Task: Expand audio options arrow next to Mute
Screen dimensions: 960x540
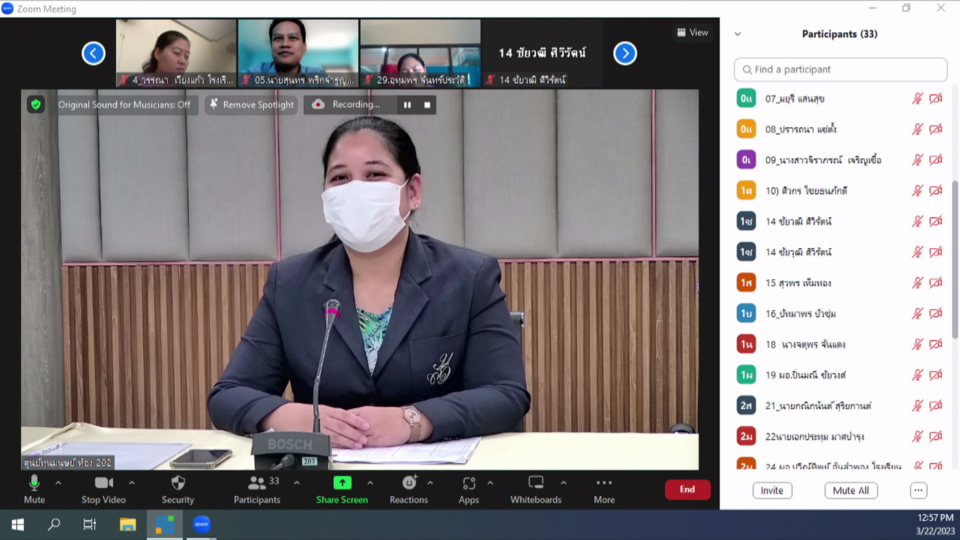Action: tap(58, 483)
